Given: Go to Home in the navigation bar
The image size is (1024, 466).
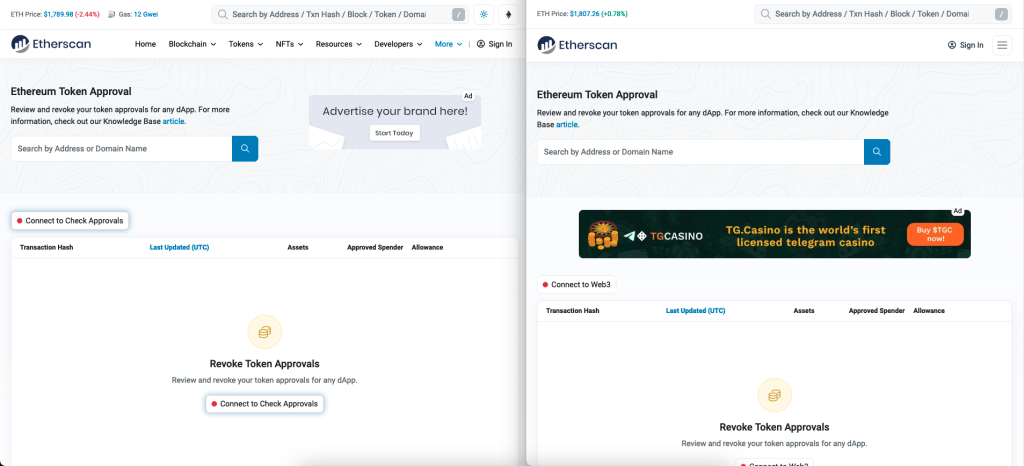Looking at the screenshot, I should pos(145,44).
